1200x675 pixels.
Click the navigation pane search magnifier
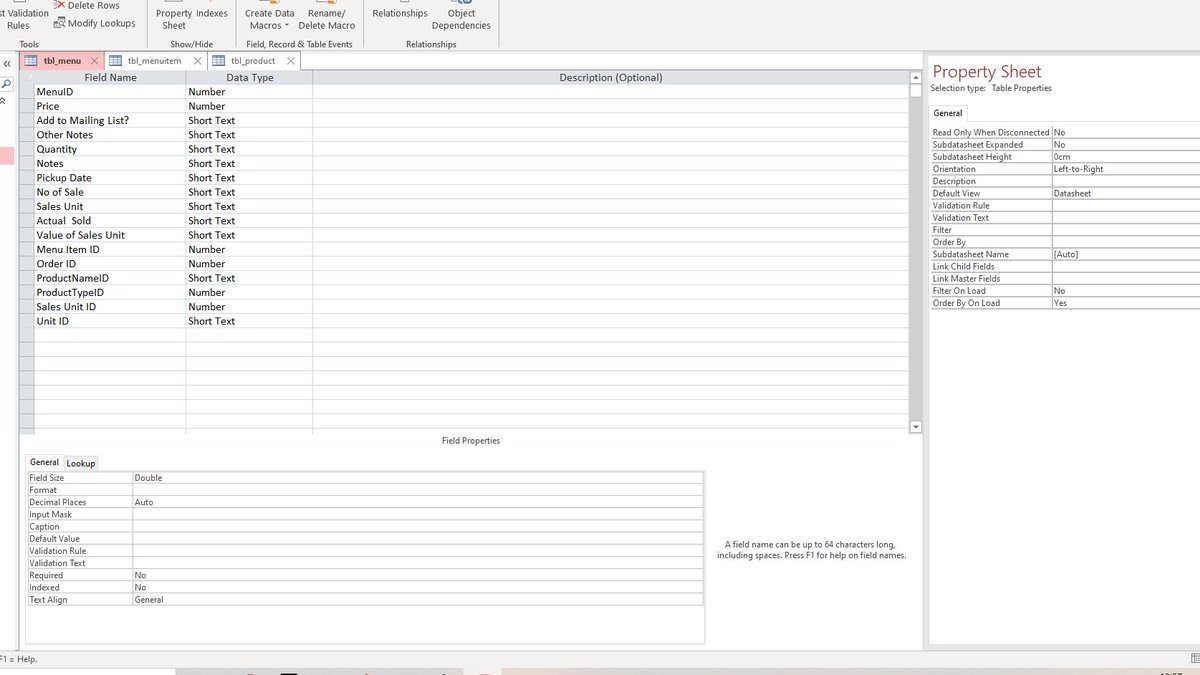pyautogui.click(x=7, y=83)
